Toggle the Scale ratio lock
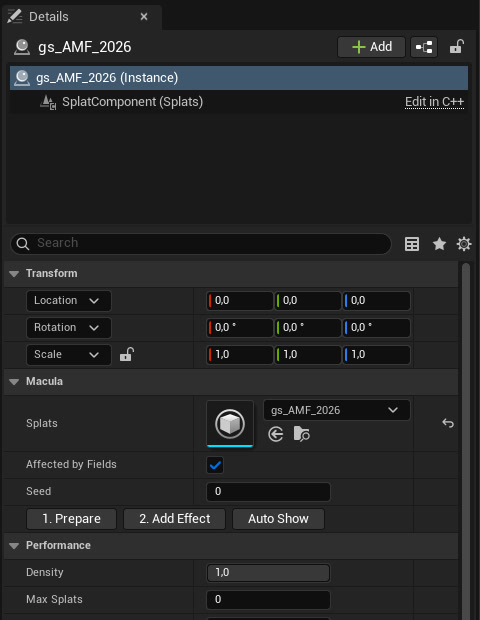 point(127,354)
